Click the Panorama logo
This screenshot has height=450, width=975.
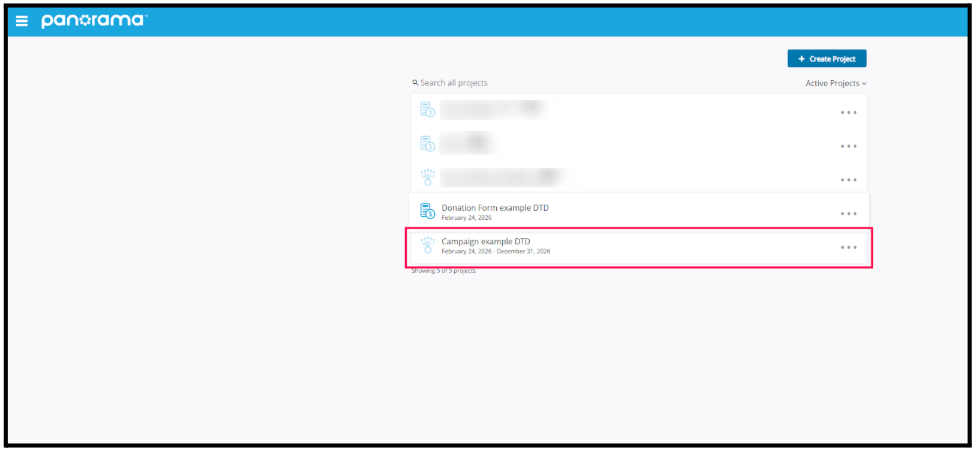click(x=93, y=21)
